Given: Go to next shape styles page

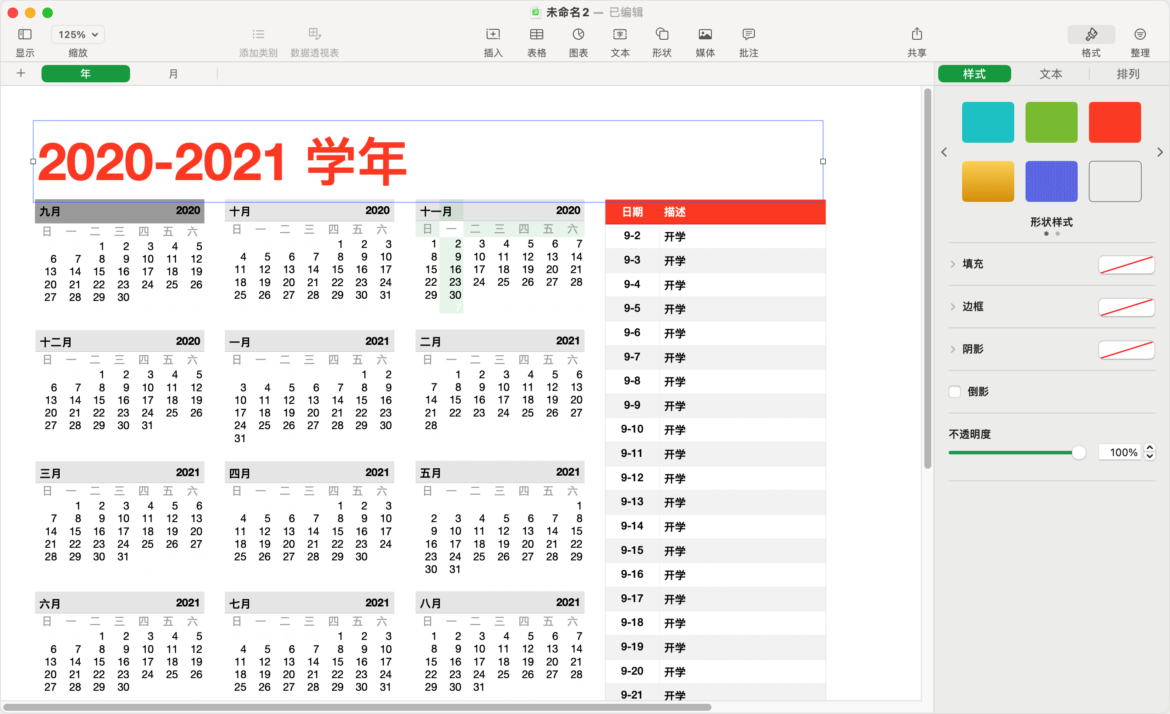Looking at the screenshot, I should point(1160,152).
